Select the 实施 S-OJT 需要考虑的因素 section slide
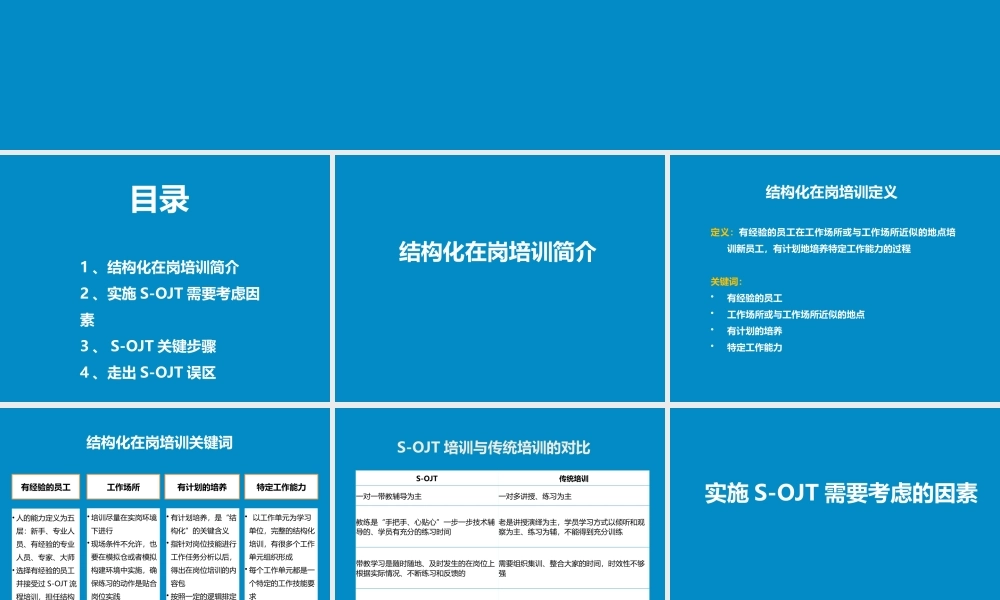 tap(835, 504)
